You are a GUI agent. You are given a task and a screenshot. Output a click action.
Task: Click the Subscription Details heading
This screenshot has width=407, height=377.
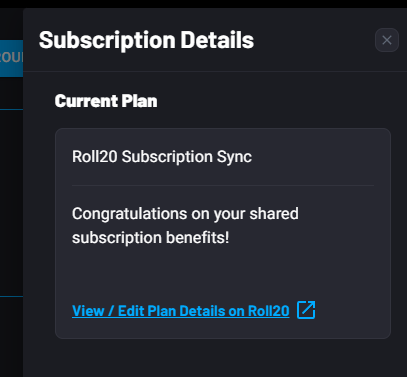[x=146, y=40]
